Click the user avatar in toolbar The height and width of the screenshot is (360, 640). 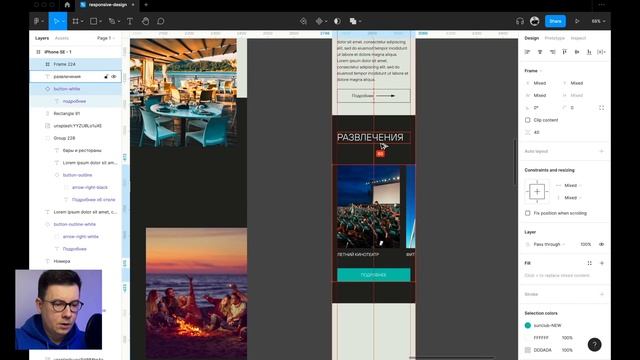(534, 21)
